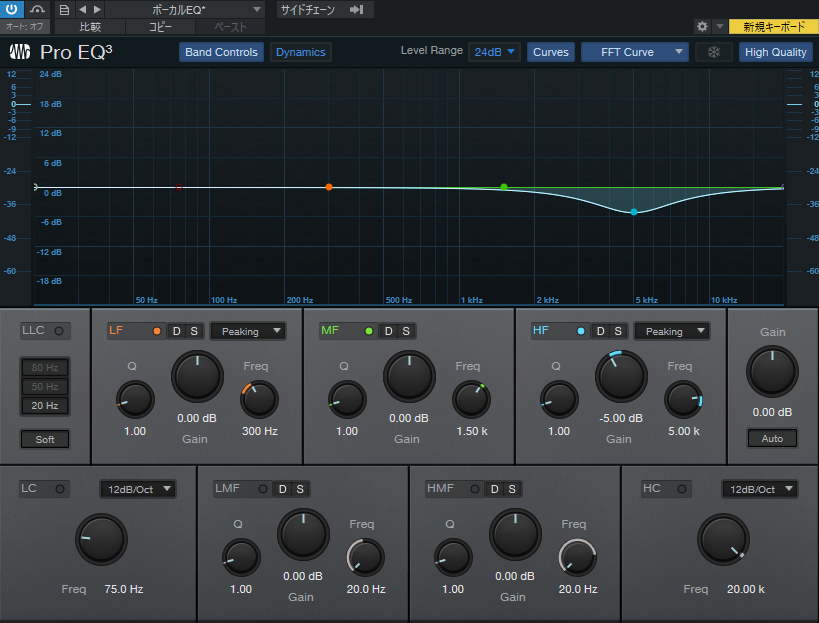
Task: Select the orange LF node on EQ graph
Action: (329, 187)
